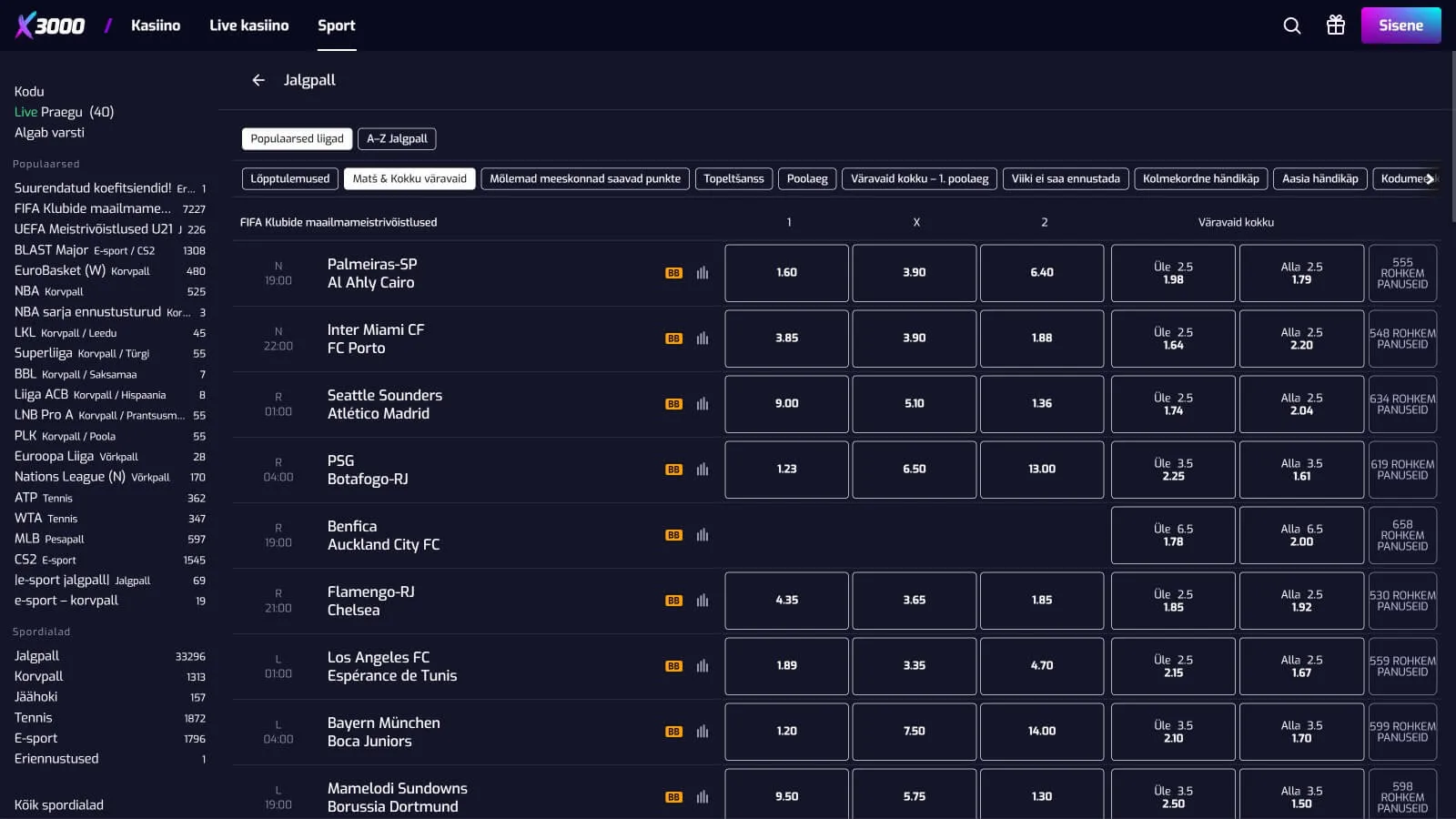
Task: Expand 599 rohkem panuseid for Bayern München
Action: (1402, 732)
